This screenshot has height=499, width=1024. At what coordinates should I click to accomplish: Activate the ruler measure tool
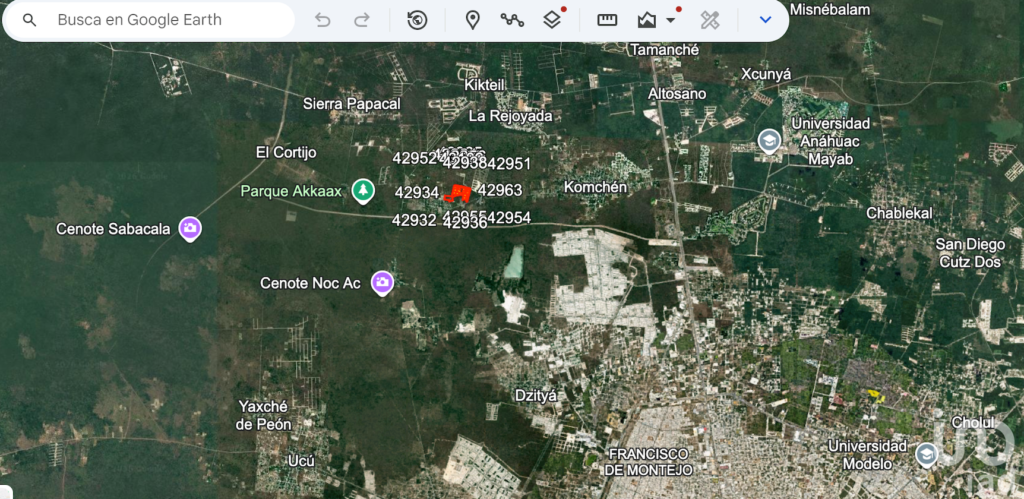pyautogui.click(x=607, y=20)
